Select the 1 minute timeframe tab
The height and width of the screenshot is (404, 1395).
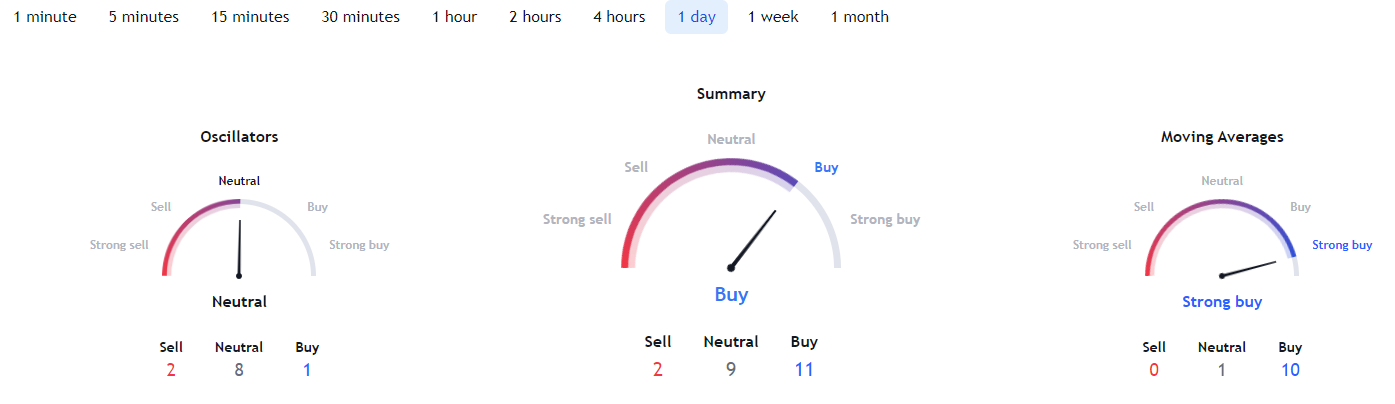pyautogui.click(x=45, y=17)
